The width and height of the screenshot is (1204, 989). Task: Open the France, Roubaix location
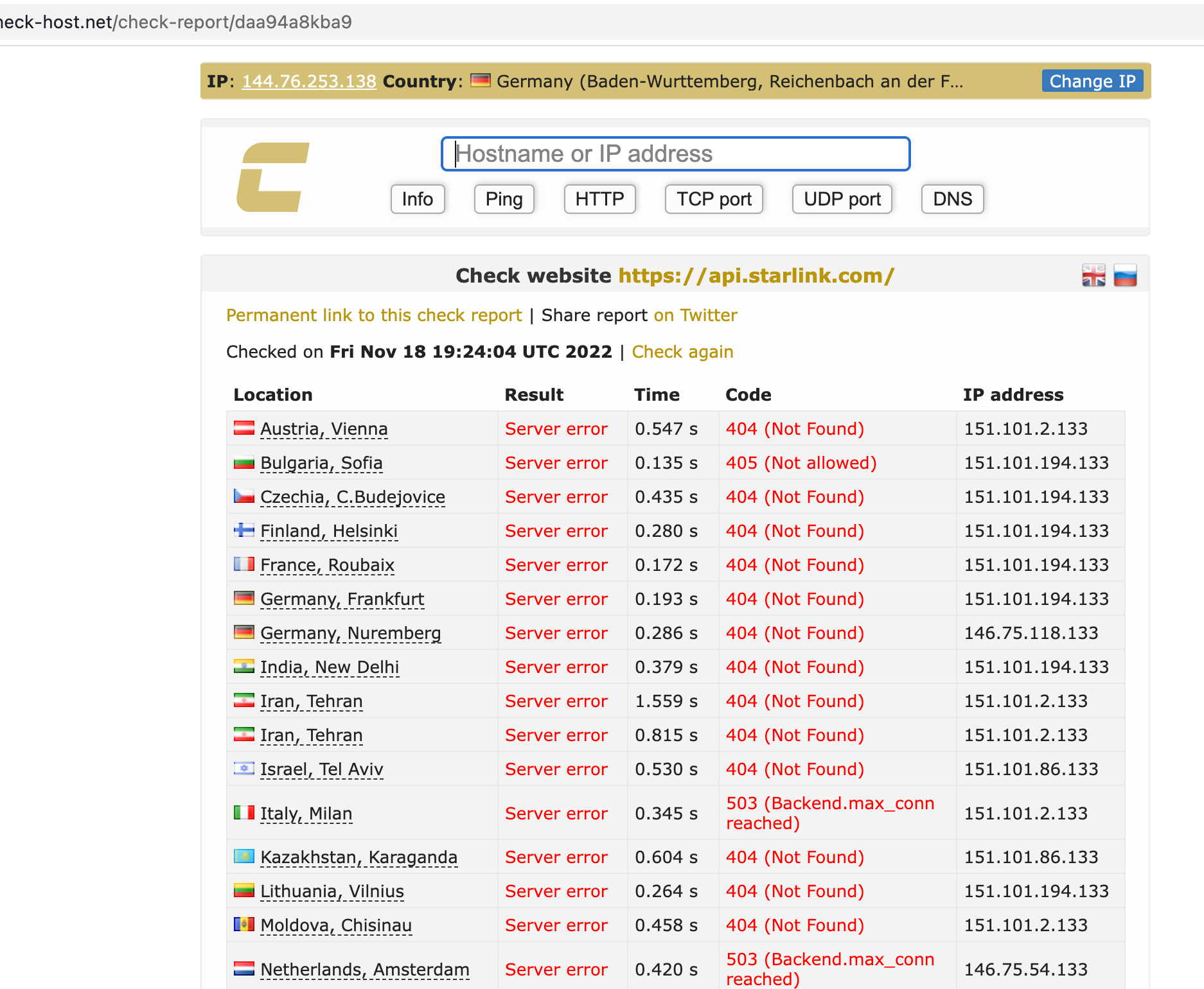point(327,565)
